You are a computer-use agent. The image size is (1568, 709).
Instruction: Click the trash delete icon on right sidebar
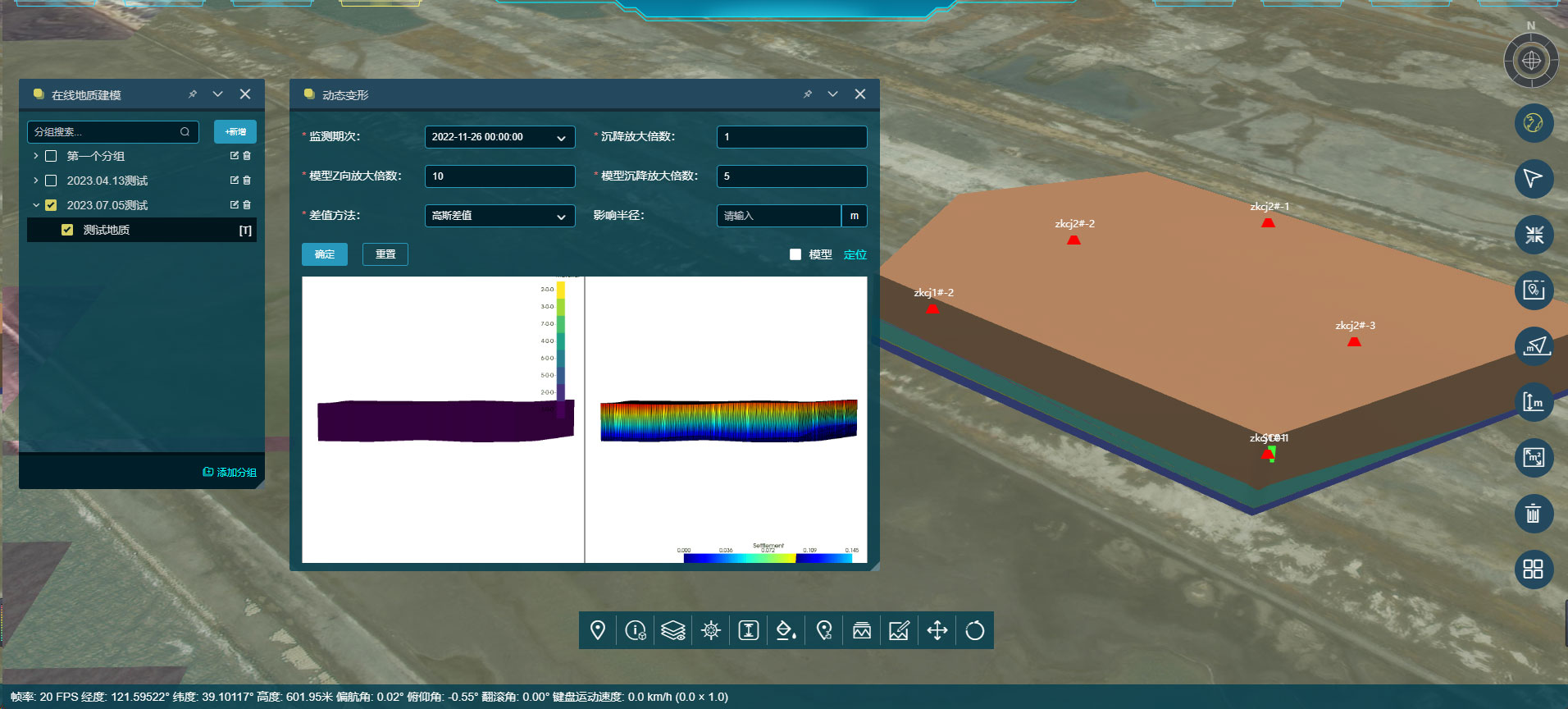click(1533, 514)
